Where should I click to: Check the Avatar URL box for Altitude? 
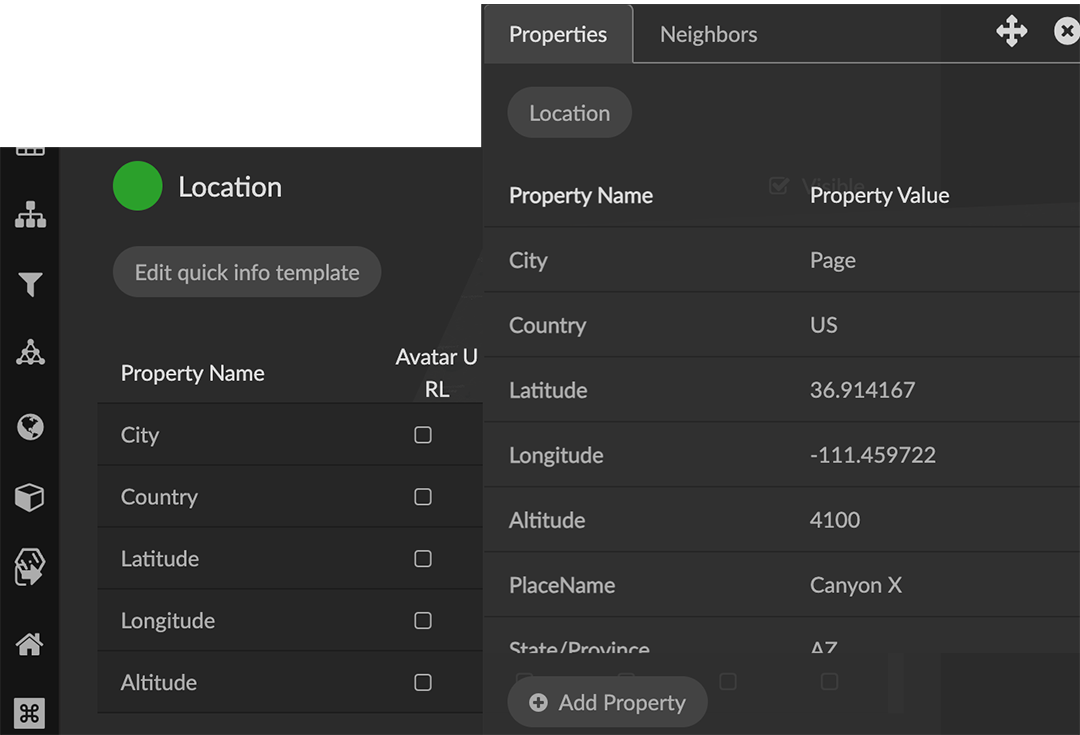(x=422, y=683)
